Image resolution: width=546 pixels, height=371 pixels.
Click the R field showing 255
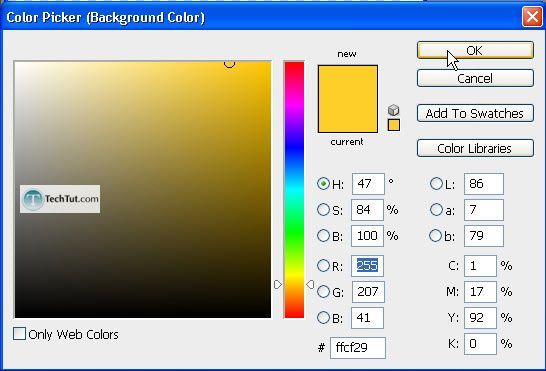pyautogui.click(x=367, y=266)
